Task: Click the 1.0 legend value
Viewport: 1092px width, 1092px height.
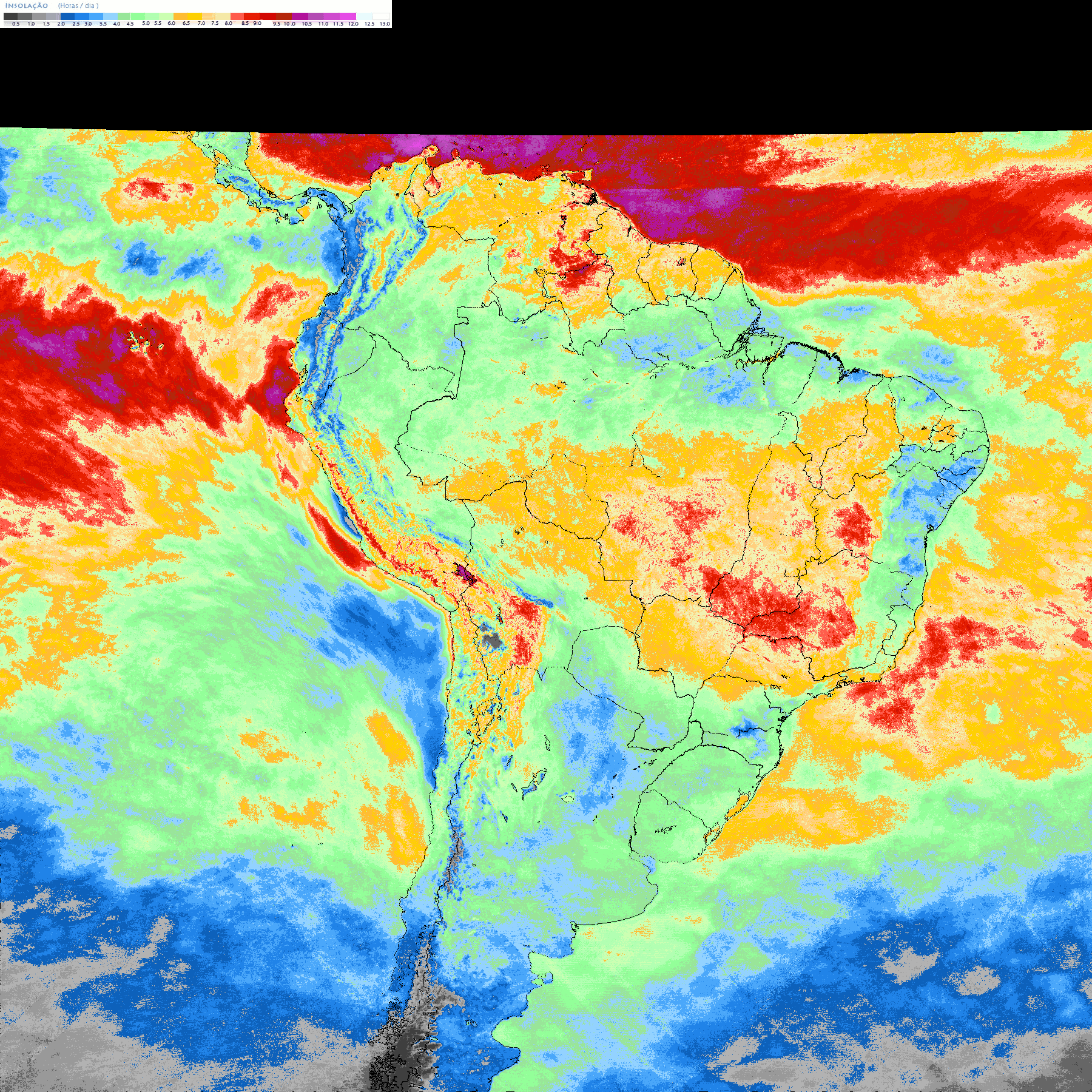Action: (x=31, y=24)
